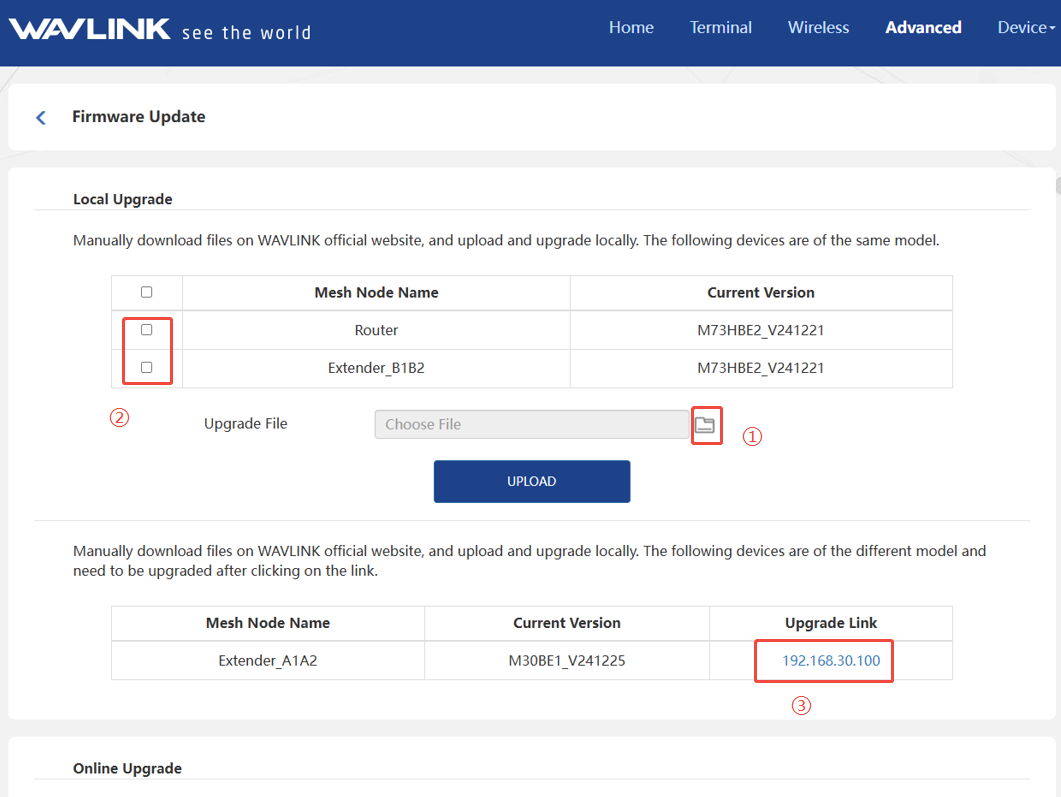
Task: Open the 192.168.30.100 upgrade link
Action: [x=831, y=661]
